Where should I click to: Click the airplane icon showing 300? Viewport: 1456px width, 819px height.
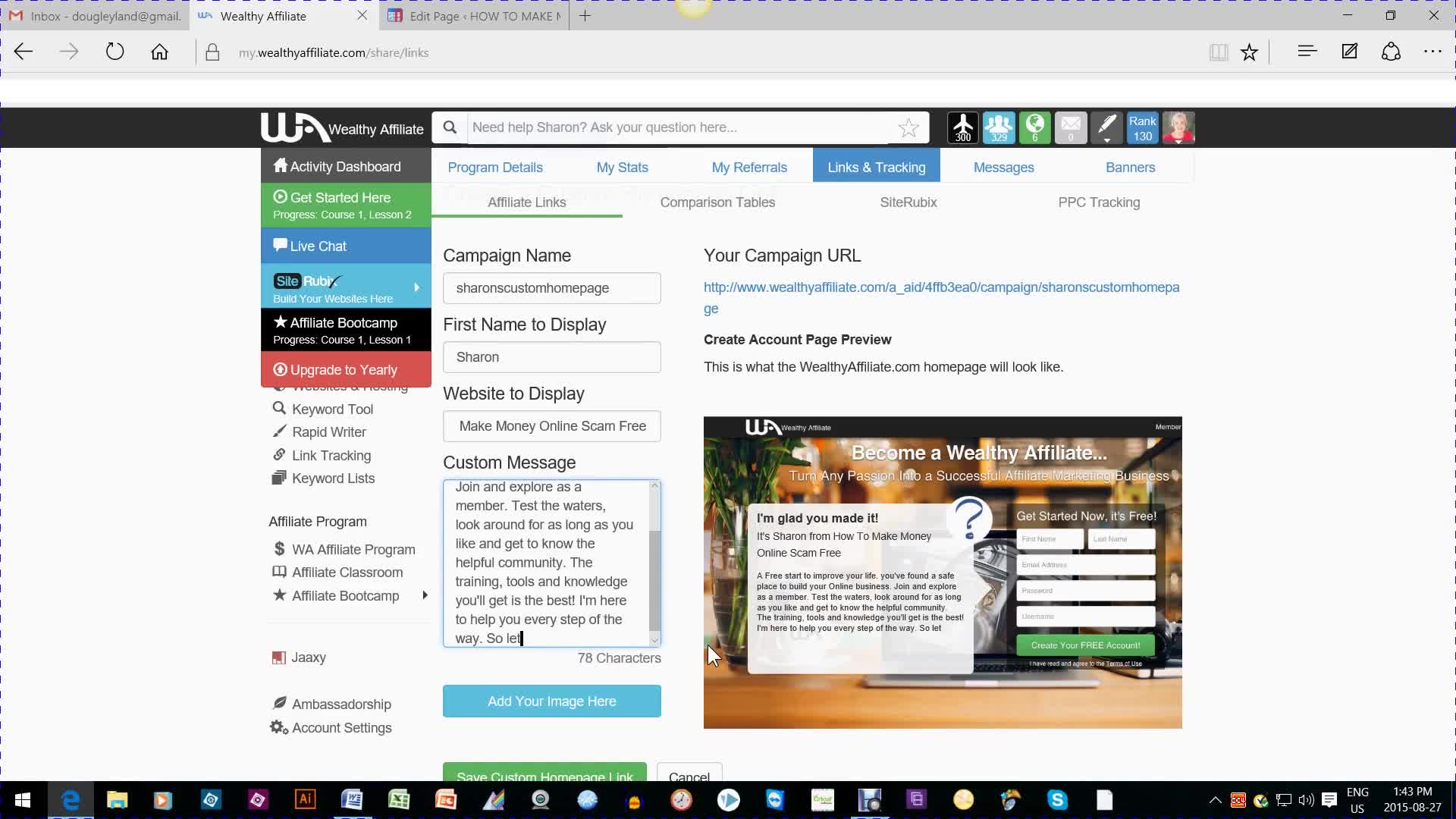(963, 127)
